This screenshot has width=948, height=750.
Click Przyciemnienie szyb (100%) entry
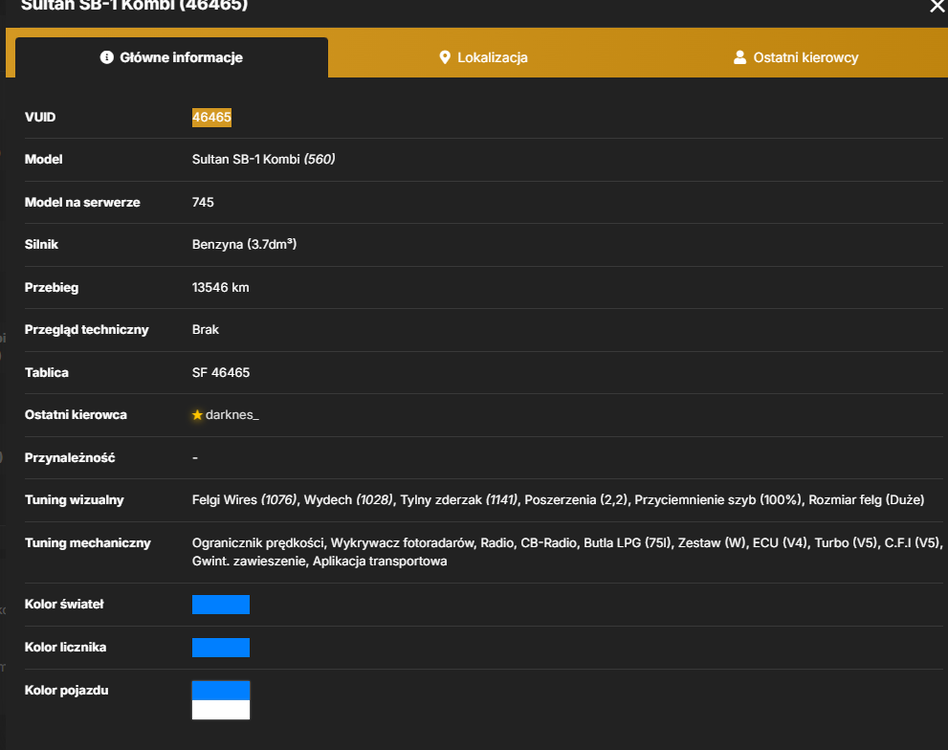tap(718, 500)
